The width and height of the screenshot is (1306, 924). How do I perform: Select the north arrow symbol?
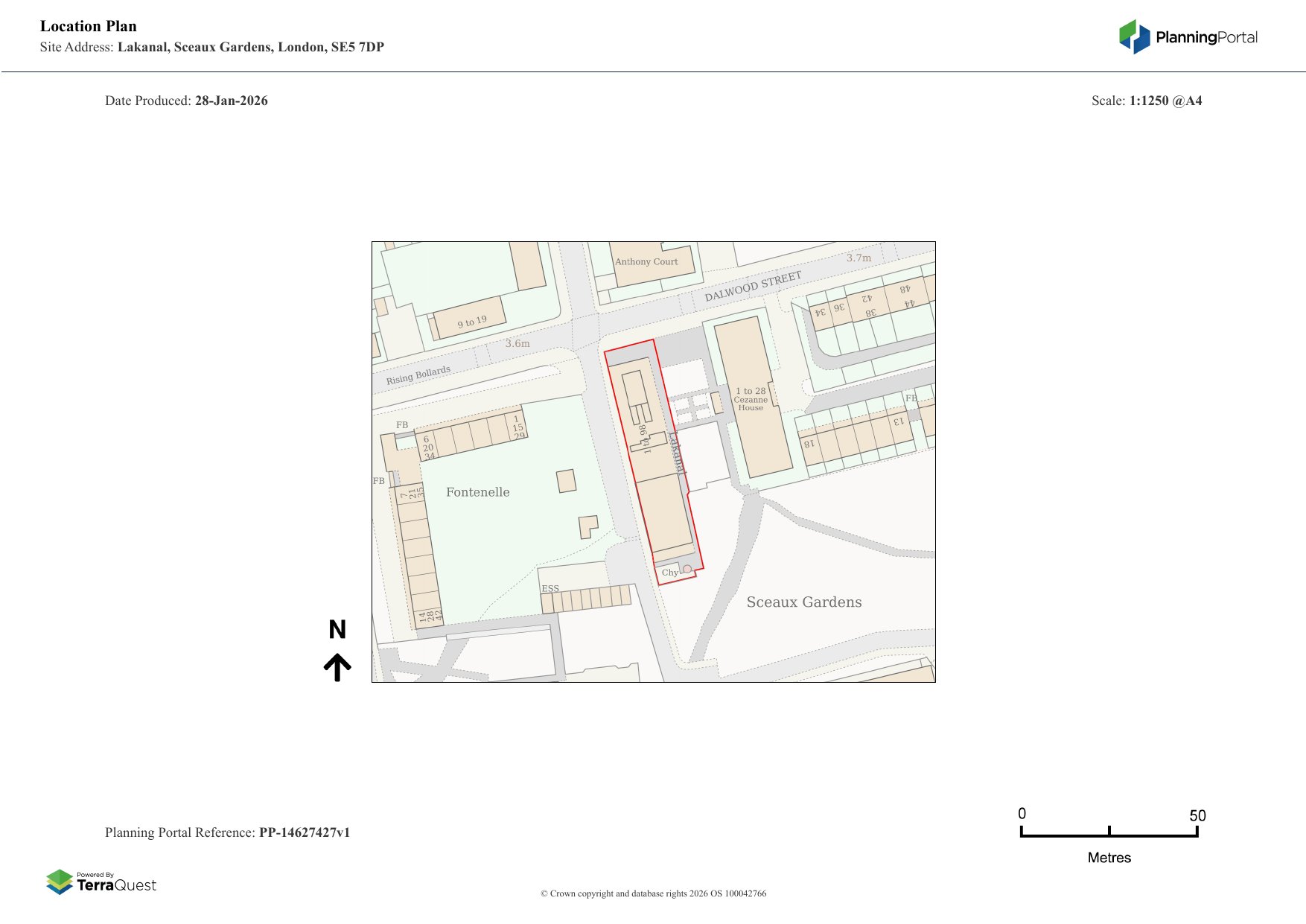point(339,666)
